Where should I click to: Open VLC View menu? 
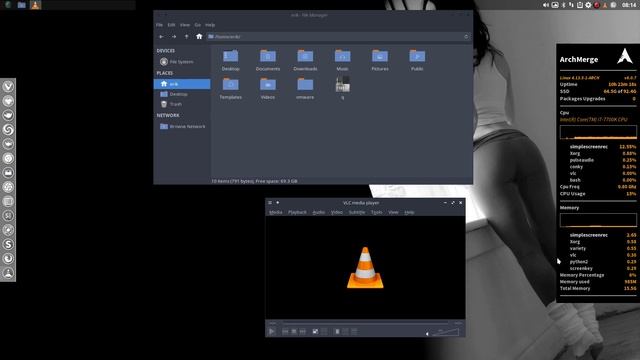point(393,212)
